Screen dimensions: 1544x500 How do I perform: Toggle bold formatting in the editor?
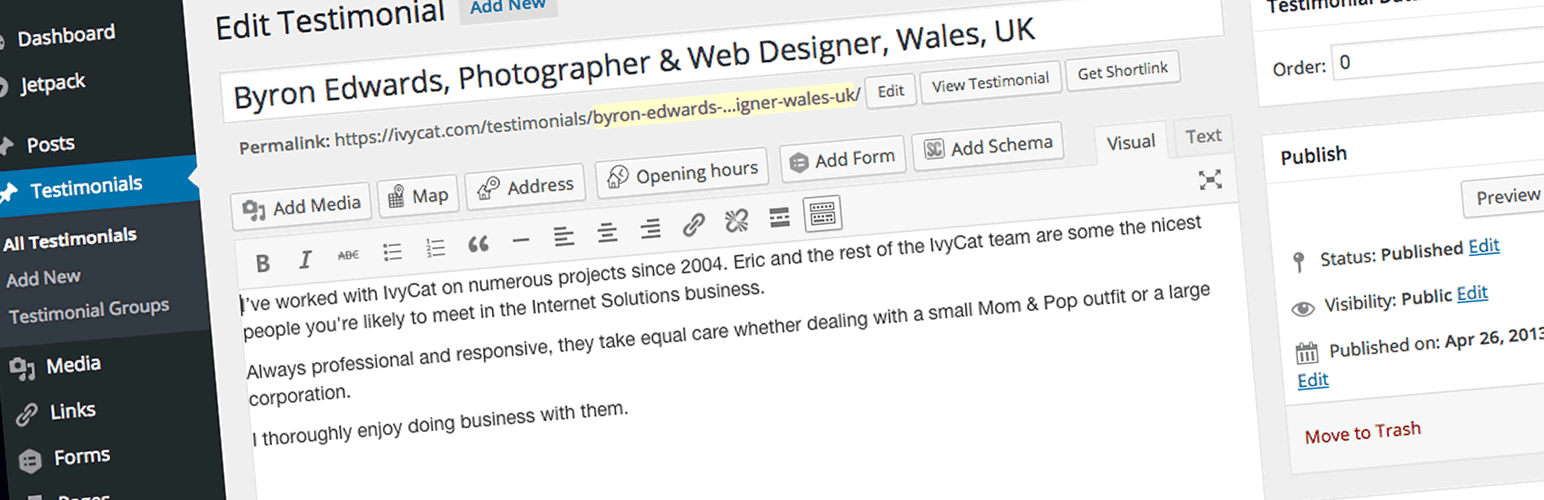click(263, 263)
